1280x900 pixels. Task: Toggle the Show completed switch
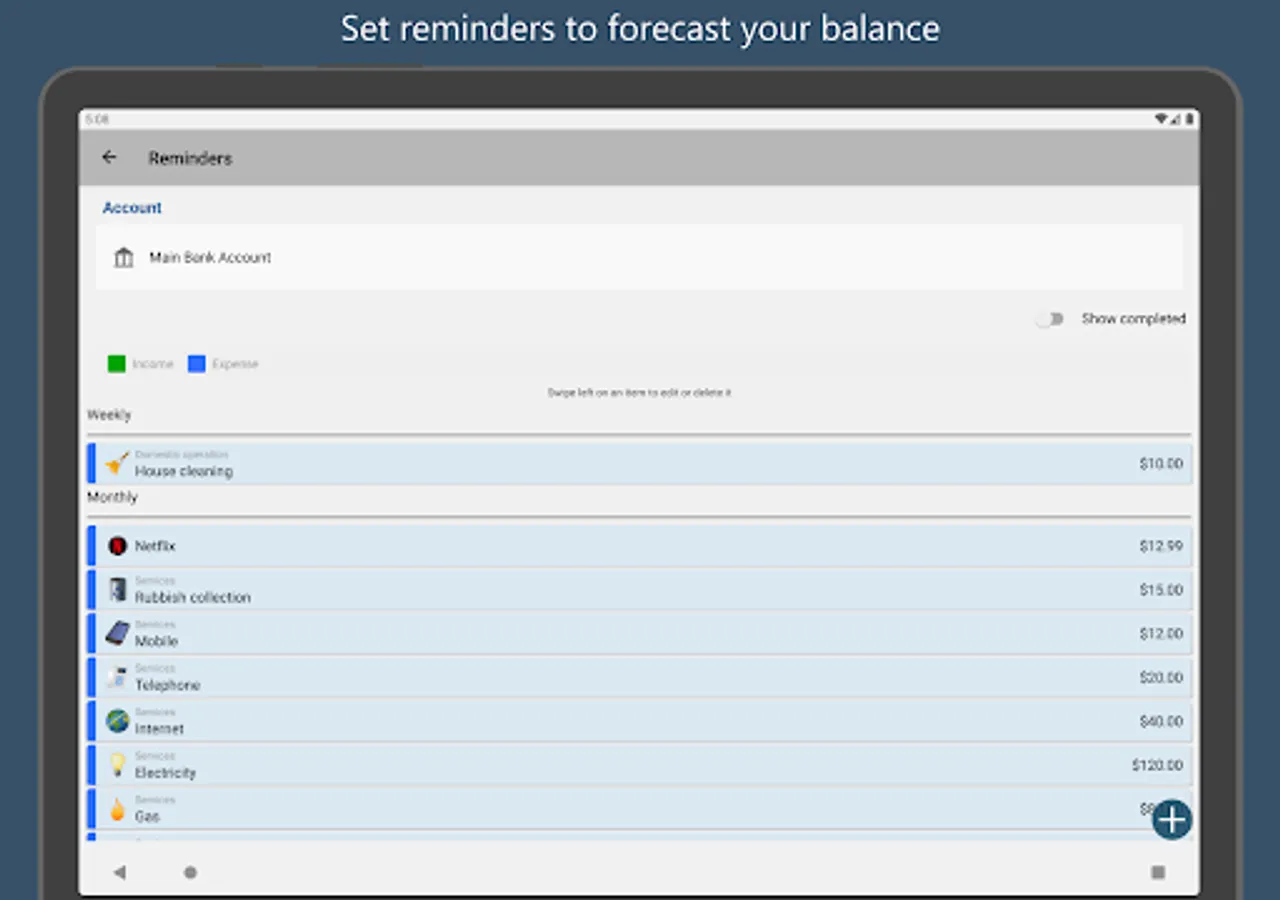pos(1049,319)
